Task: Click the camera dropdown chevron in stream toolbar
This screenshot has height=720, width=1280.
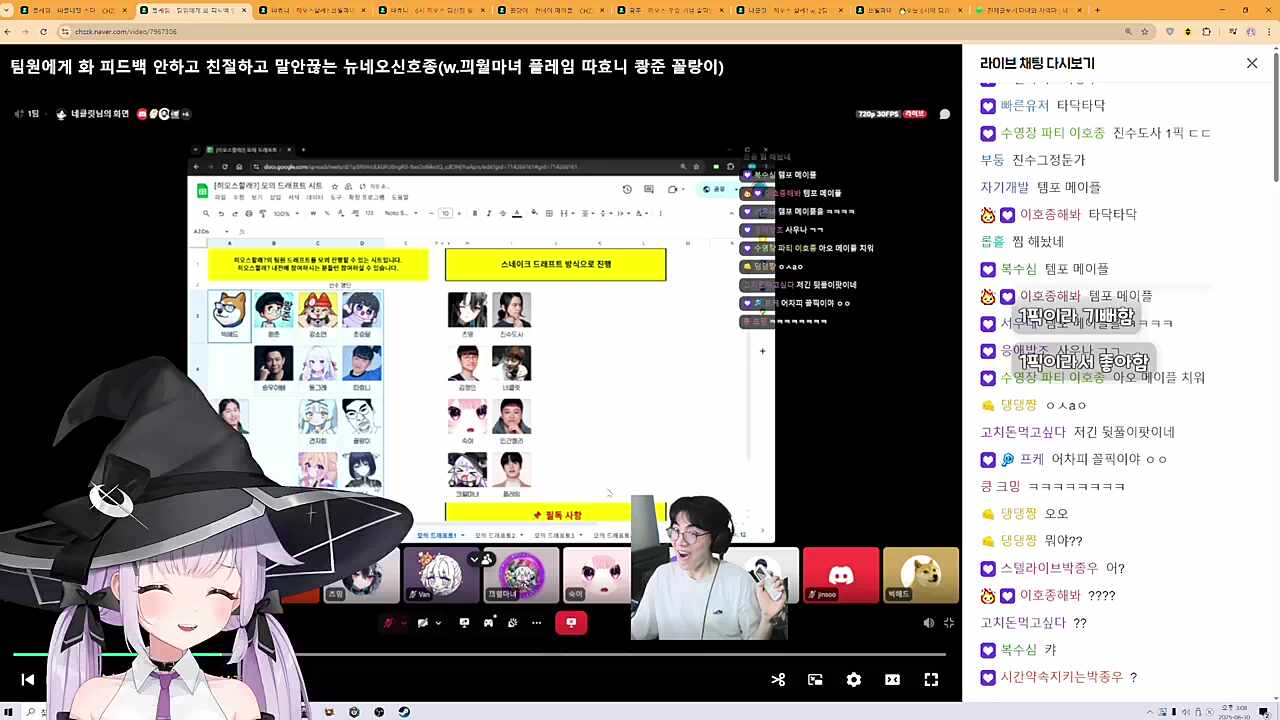Action: (x=438, y=623)
